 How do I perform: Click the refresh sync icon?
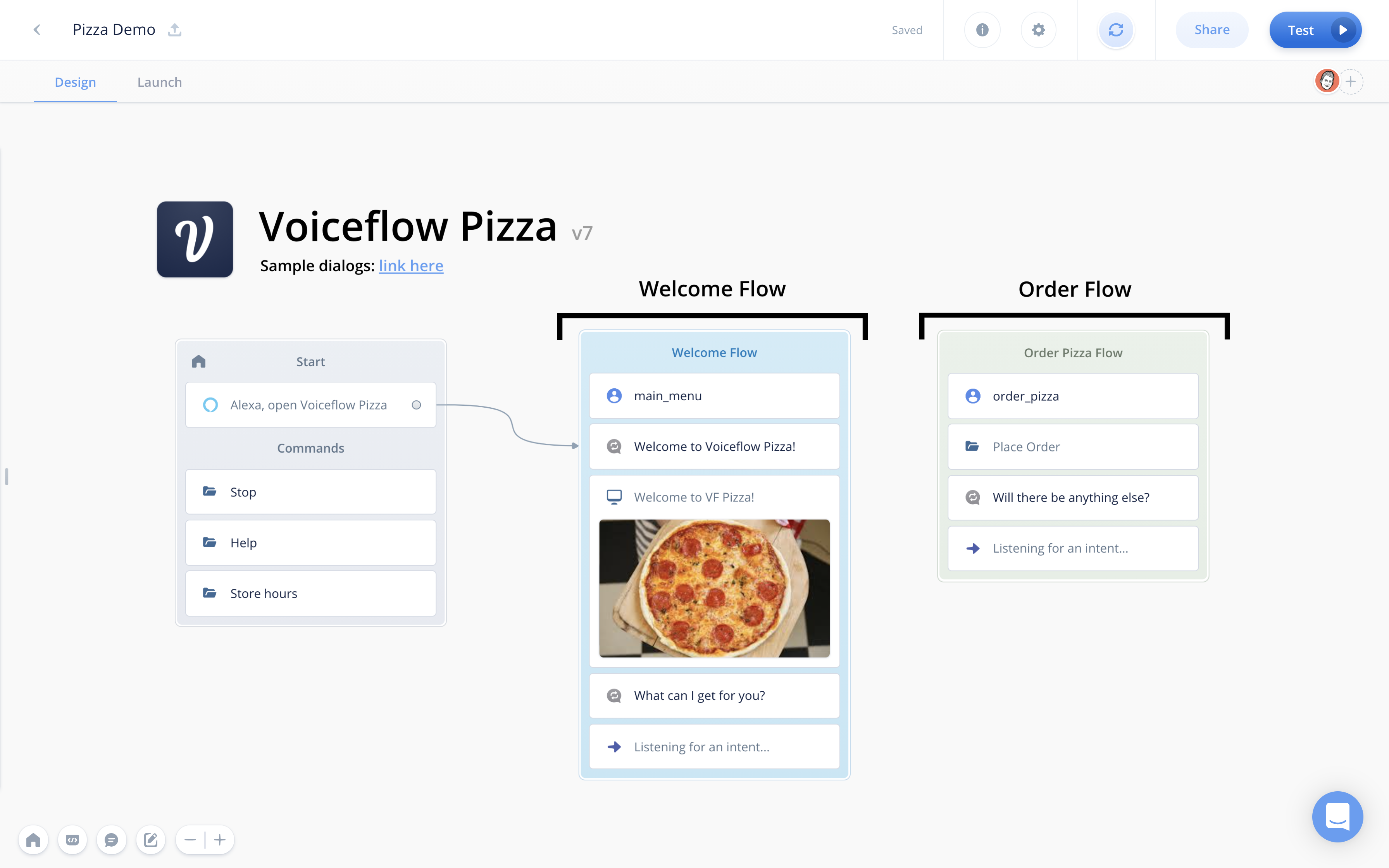(x=1116, y=30)
